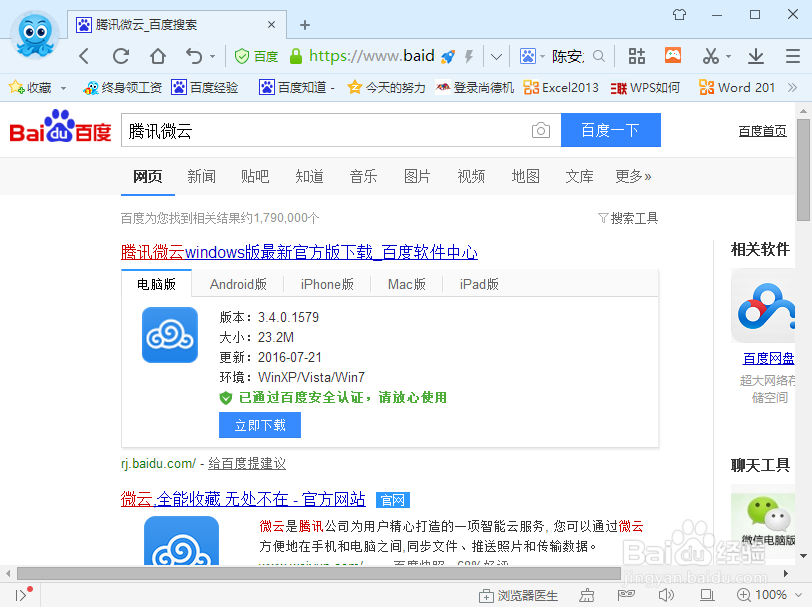Open the apps grid extension icon

(x=636, y=56)
